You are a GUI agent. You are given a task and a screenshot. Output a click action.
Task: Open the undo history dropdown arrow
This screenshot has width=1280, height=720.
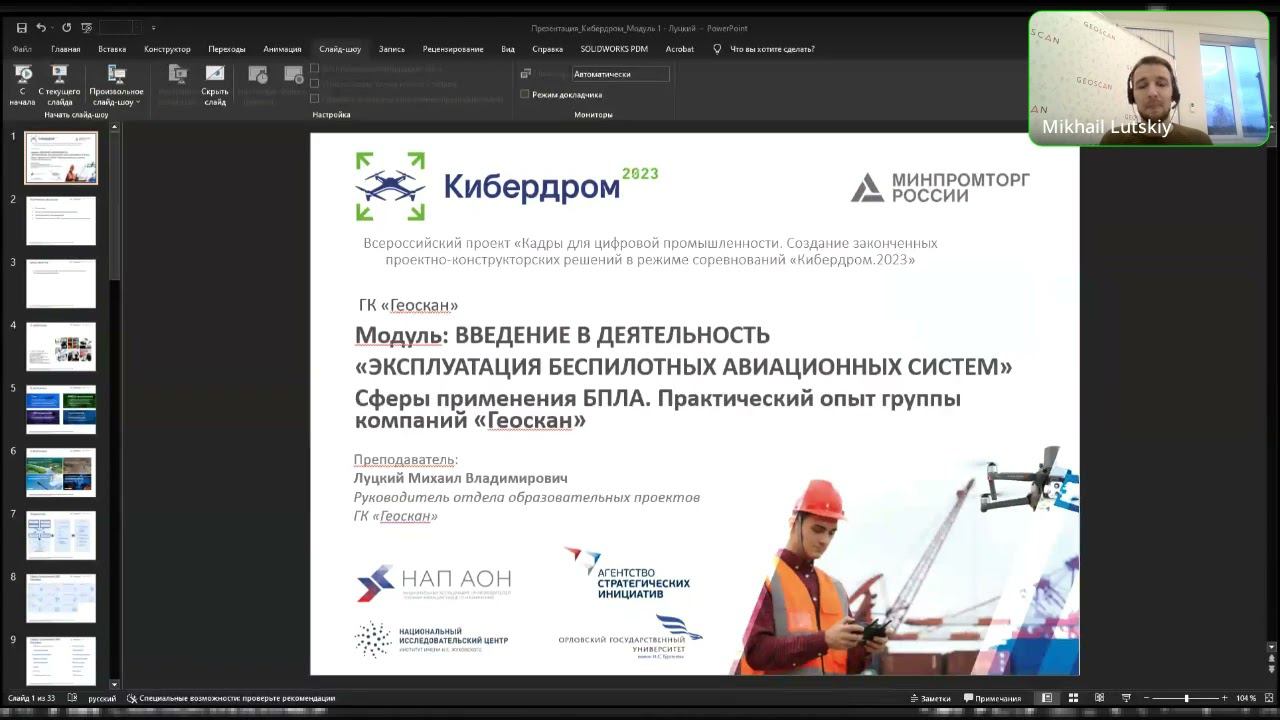[x=52, y=28]
